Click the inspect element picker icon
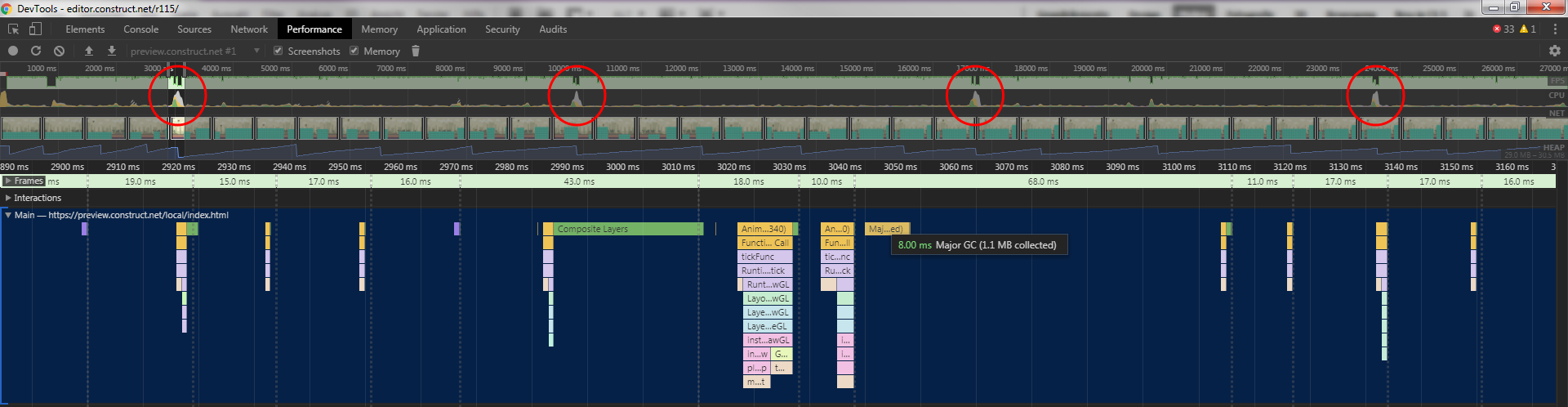The width and height of the screenshot is (1568, 407). (x=13, y=29)
